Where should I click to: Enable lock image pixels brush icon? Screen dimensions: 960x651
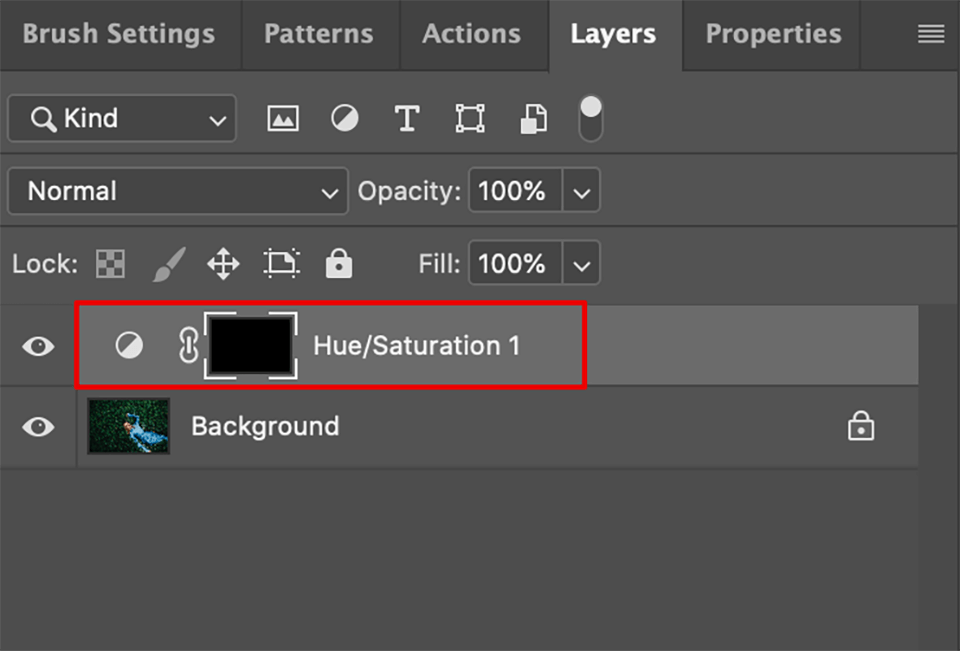[x=167, y=263]
